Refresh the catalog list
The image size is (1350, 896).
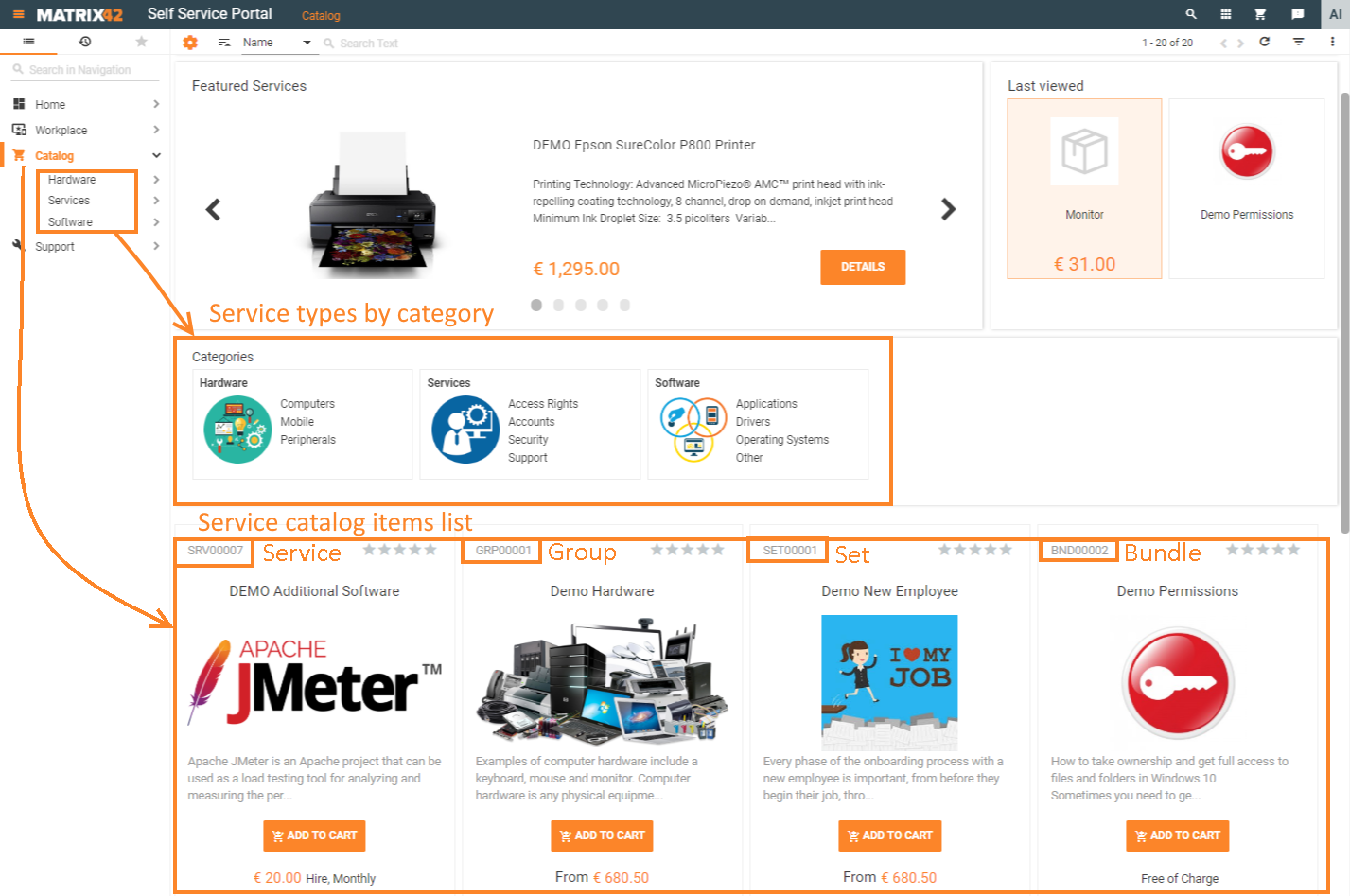(x=1265, y=42)
